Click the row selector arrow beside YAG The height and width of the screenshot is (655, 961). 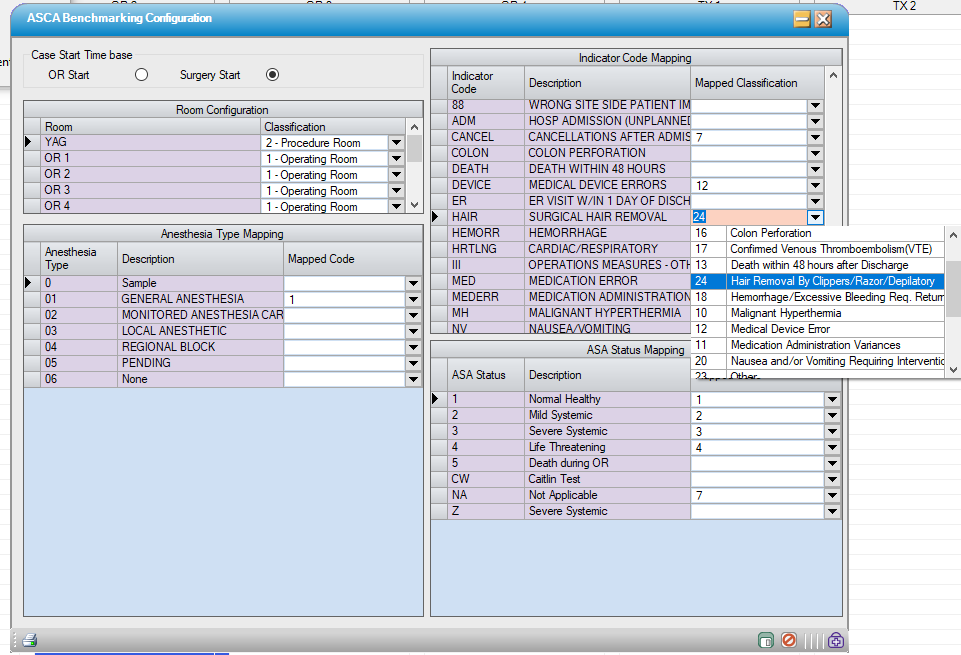pos(29,142)
